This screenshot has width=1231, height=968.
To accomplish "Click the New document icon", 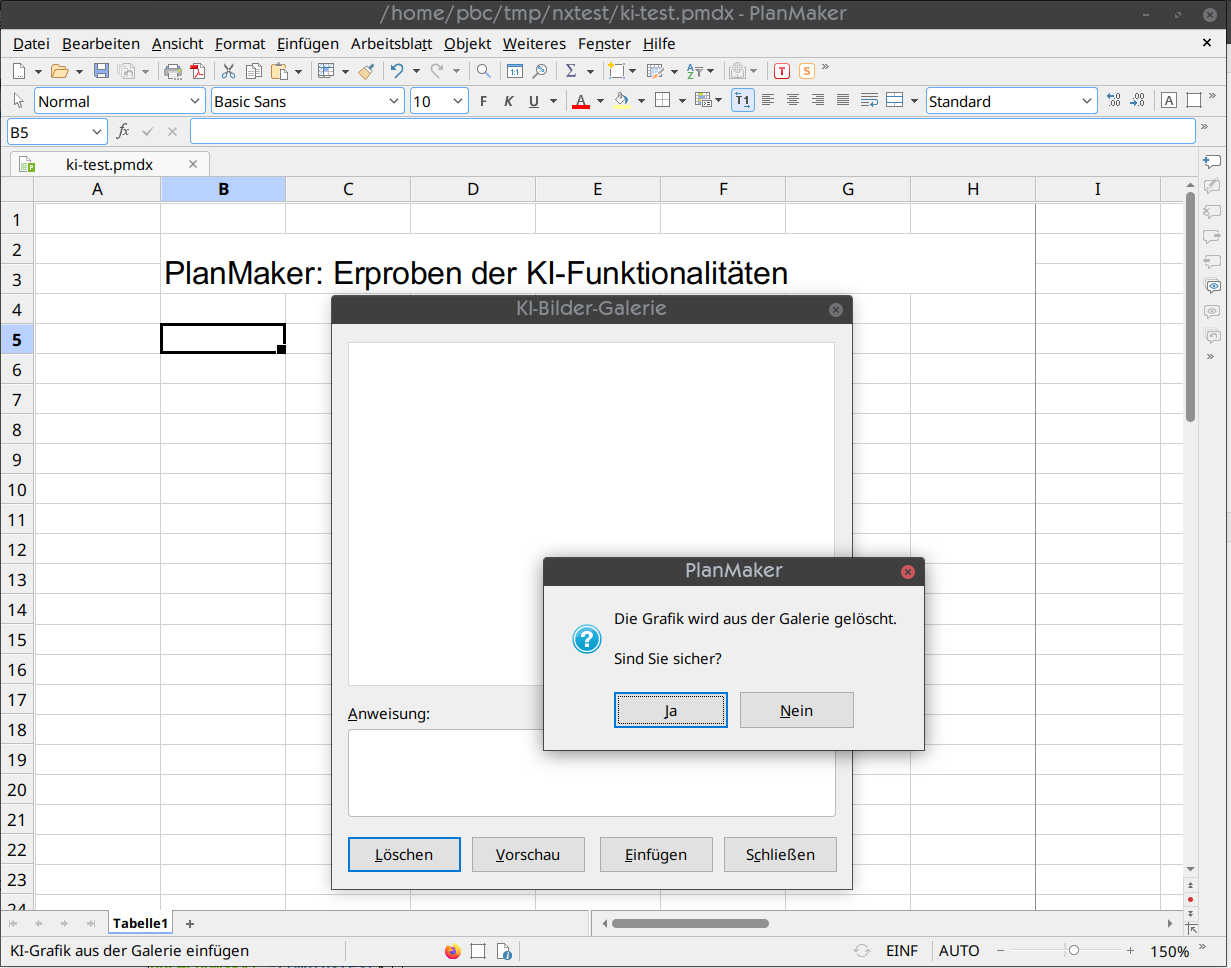I will 18,71.
